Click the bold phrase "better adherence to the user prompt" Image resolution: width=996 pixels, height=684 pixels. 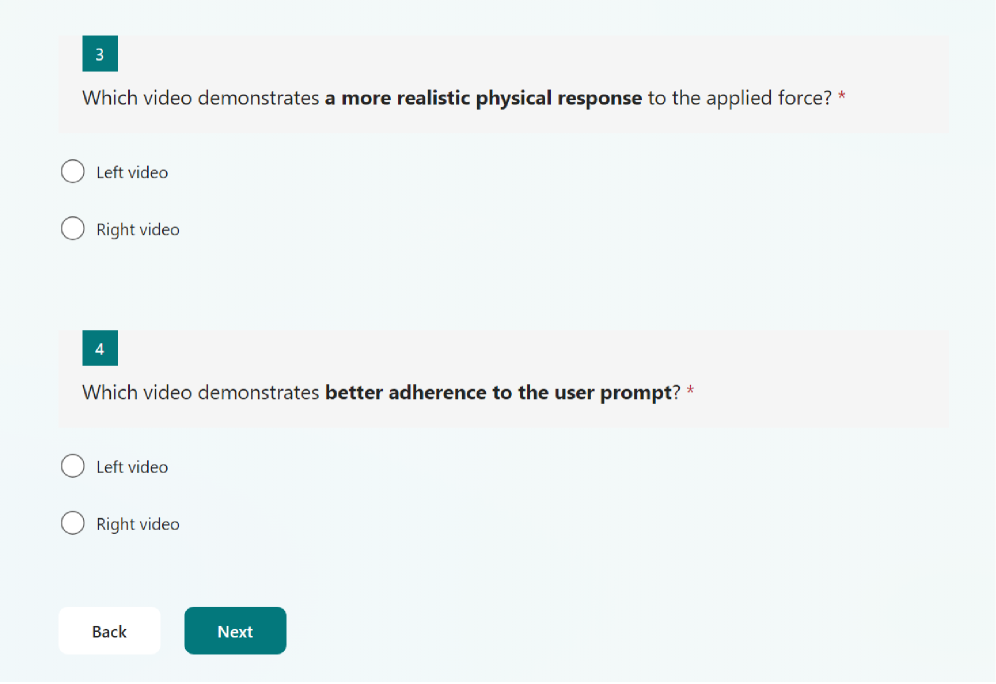coord(498,392)
